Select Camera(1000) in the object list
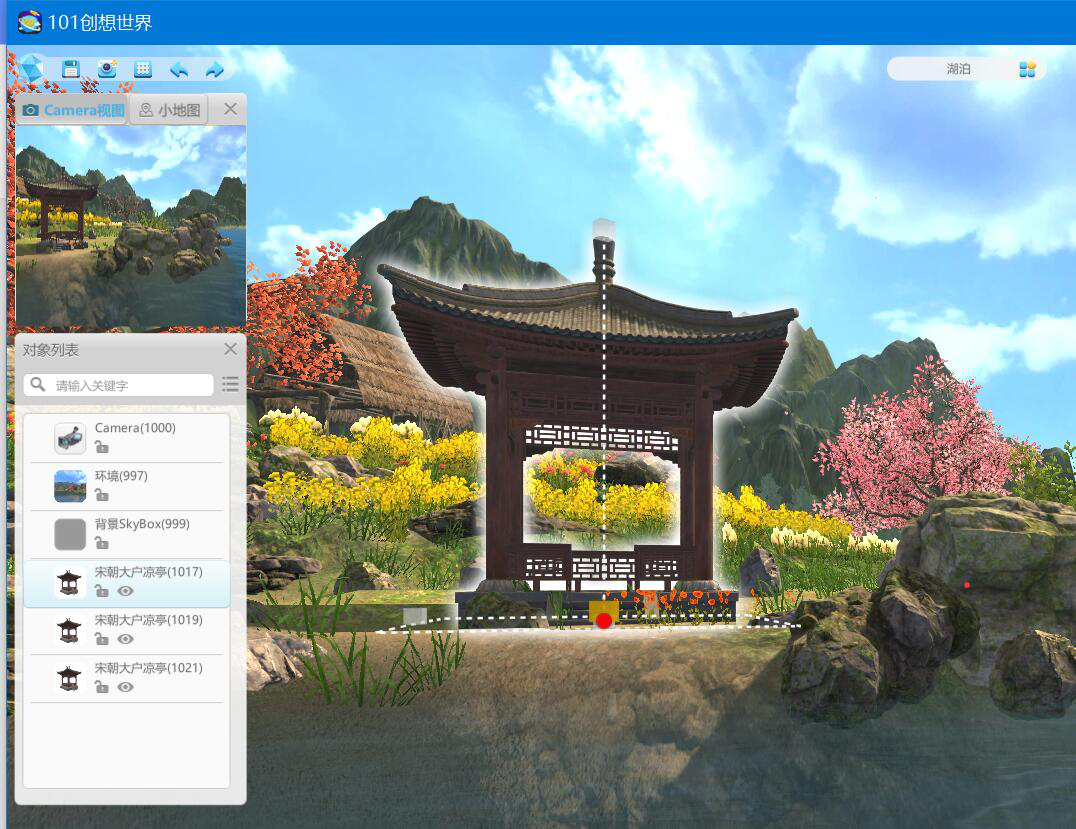This screenshot has height=829, width=1076. pyautogui.click(x=126, y=437)
